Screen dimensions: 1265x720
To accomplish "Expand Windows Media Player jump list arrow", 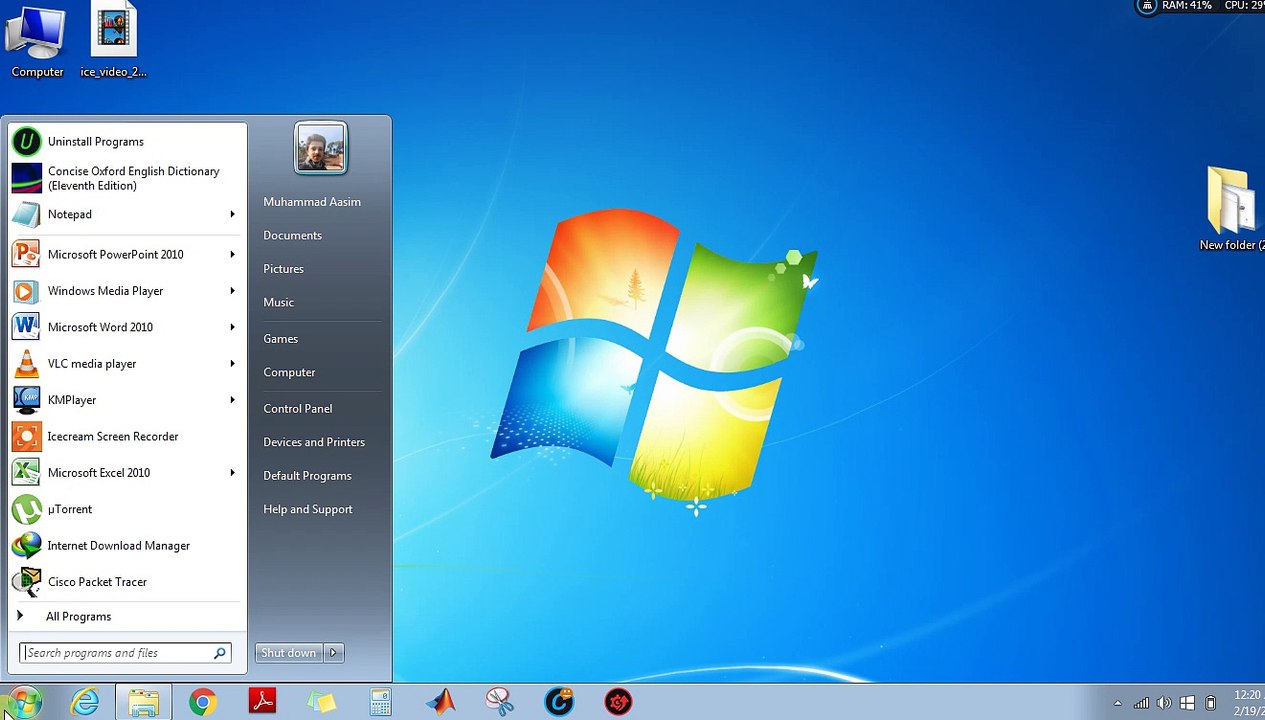I will pos(233,291).
